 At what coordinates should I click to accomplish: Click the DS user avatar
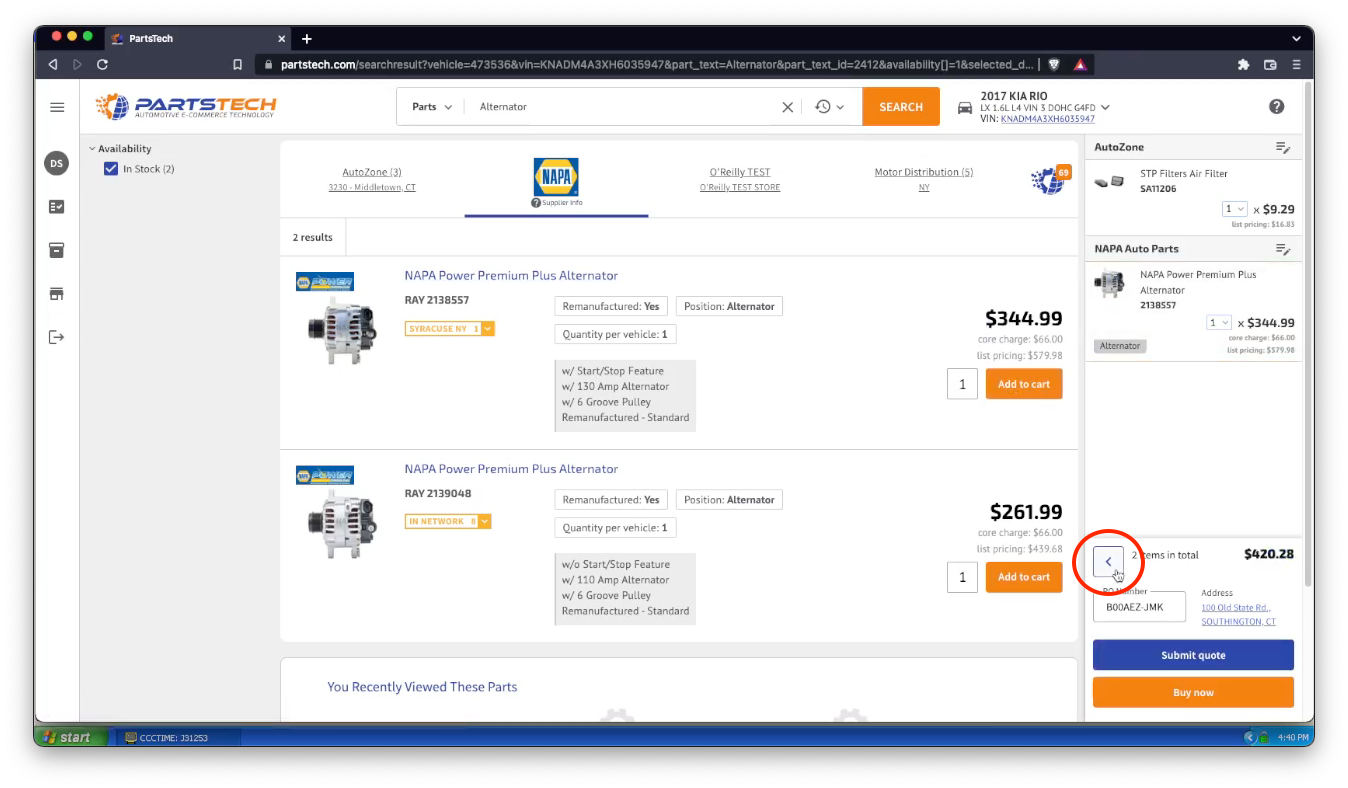tap(56, 163)
